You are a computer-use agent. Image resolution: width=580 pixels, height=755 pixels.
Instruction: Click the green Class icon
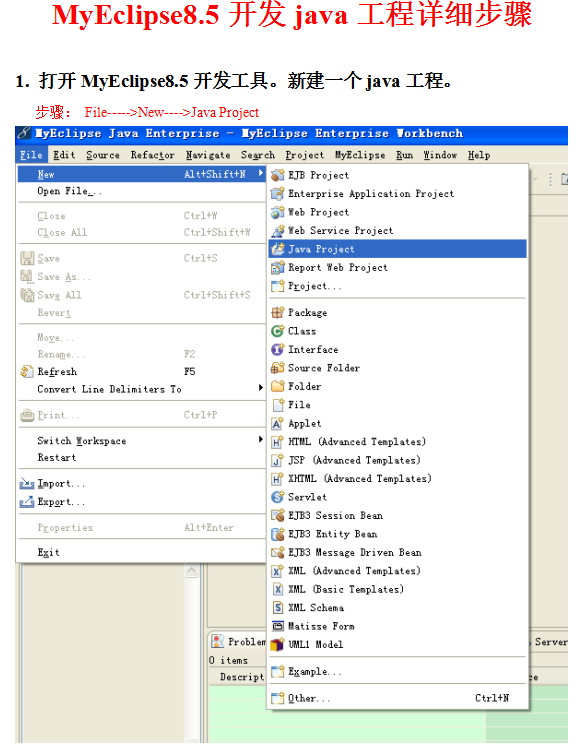(278, 331)
